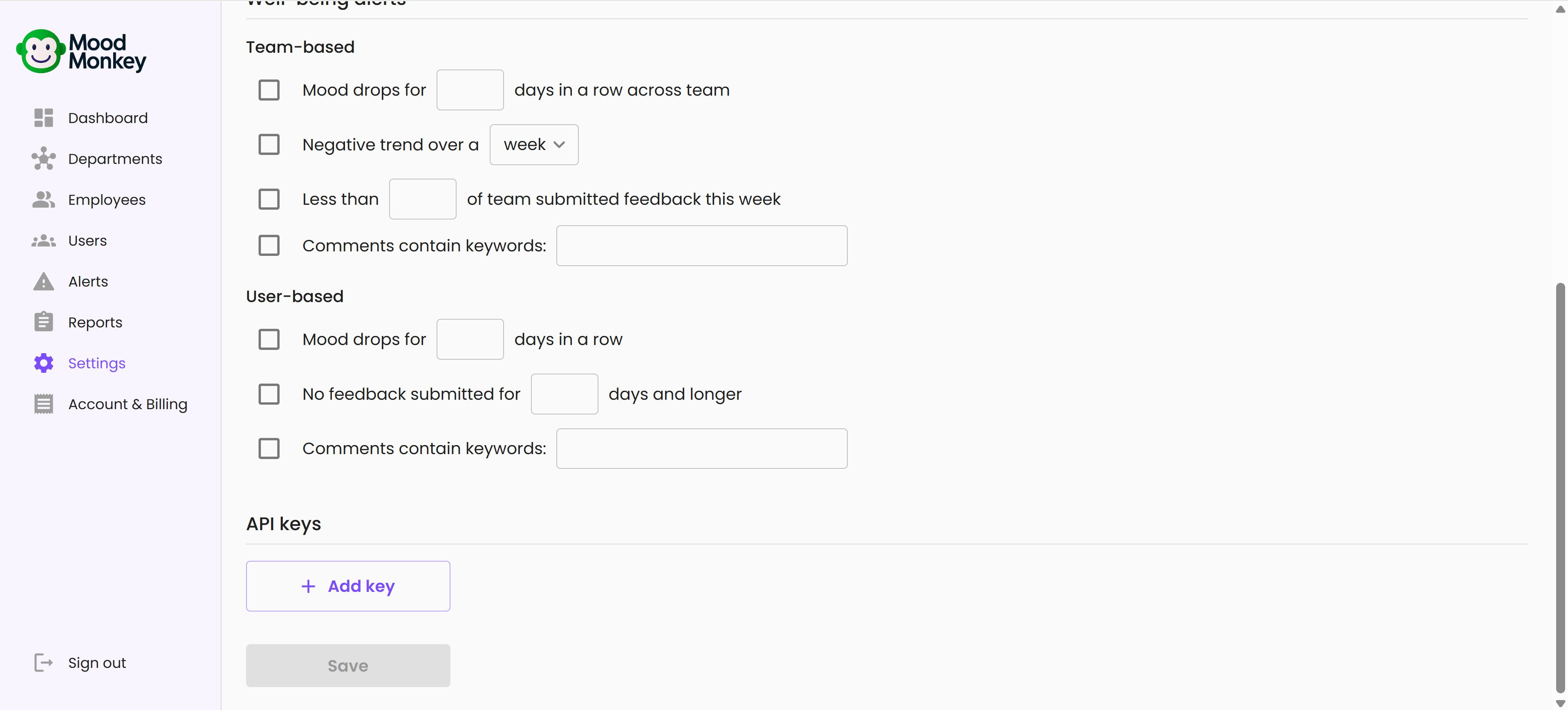Open Account & Billing
Viewport: 1568px width, 710px height.
click(x=127, y=404)
